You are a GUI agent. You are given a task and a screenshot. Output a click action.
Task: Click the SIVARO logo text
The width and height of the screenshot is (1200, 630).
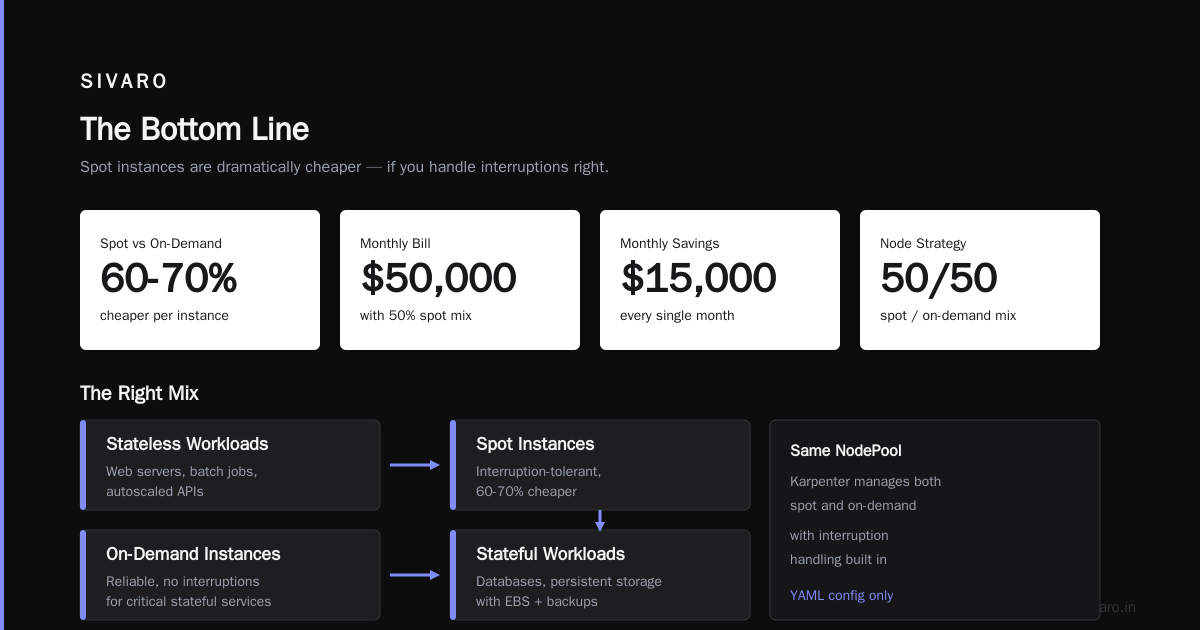[124, 82]
